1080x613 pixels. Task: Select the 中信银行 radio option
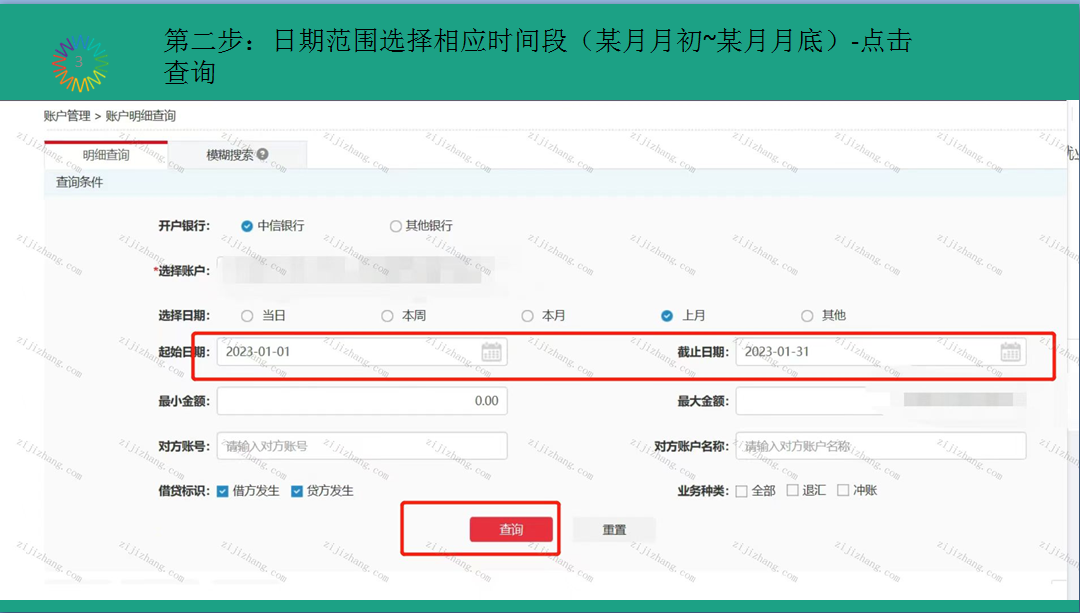coord(247,226)
